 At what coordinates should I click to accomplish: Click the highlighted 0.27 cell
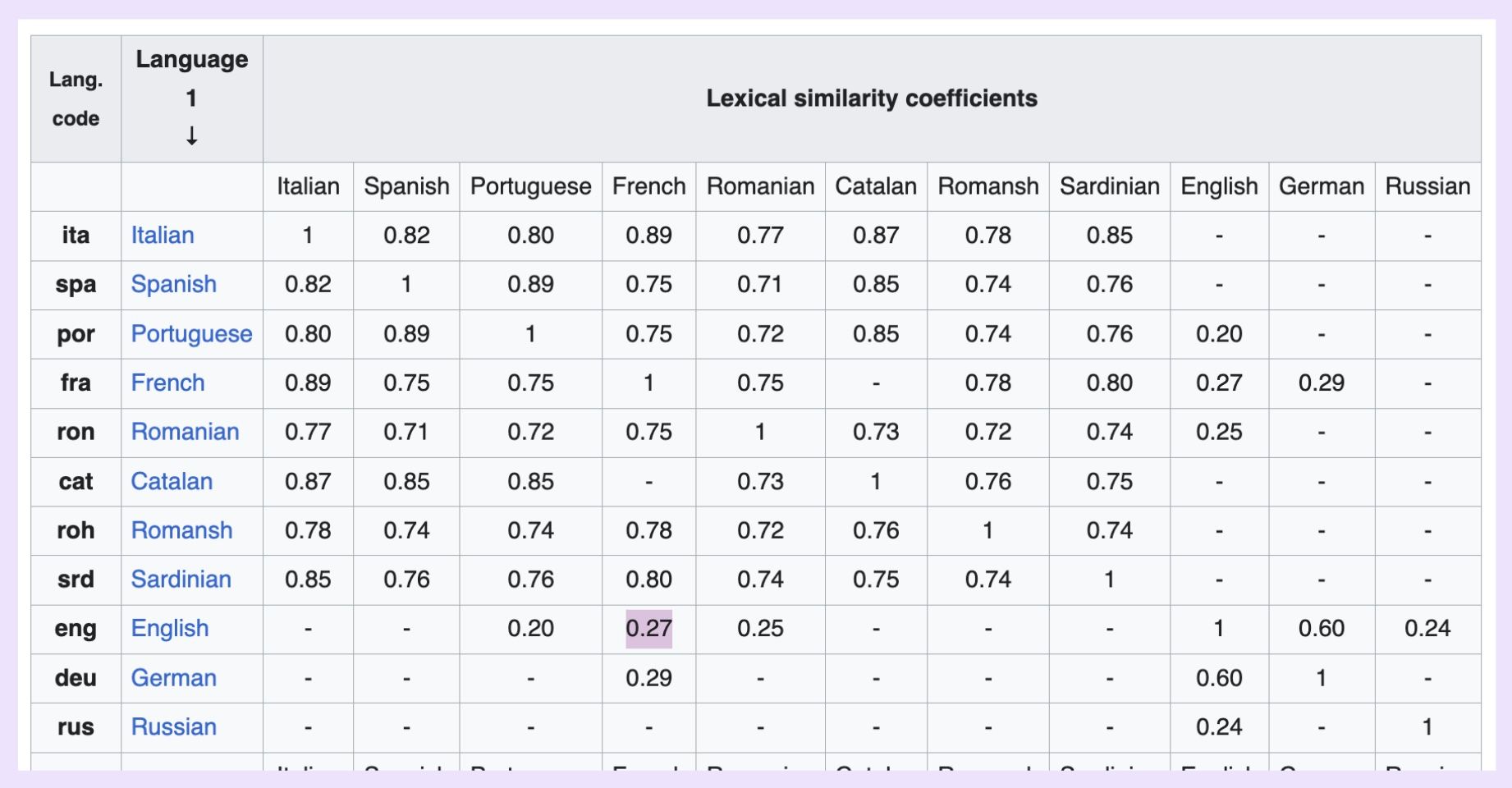tap(648, 629)
